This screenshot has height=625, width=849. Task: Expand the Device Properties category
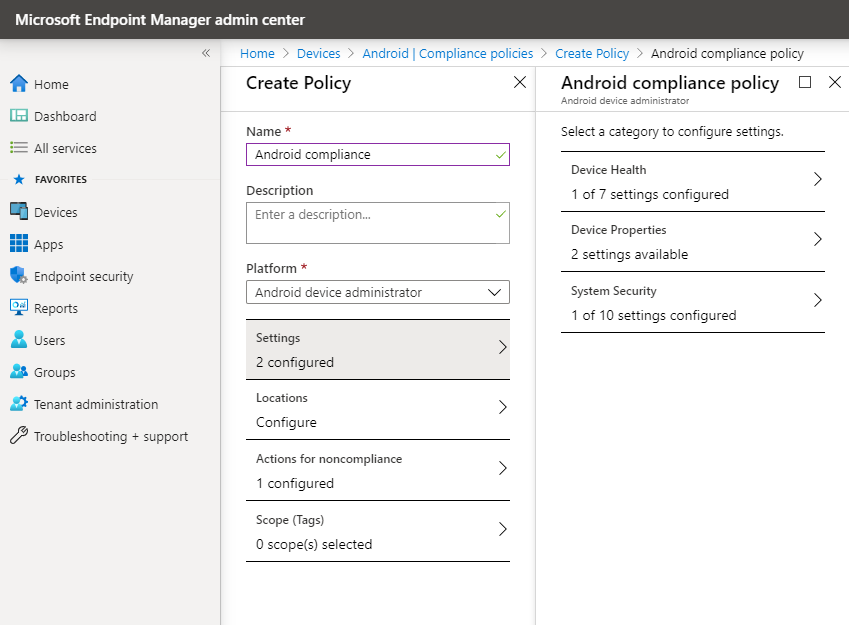click(x=693, y=242)
